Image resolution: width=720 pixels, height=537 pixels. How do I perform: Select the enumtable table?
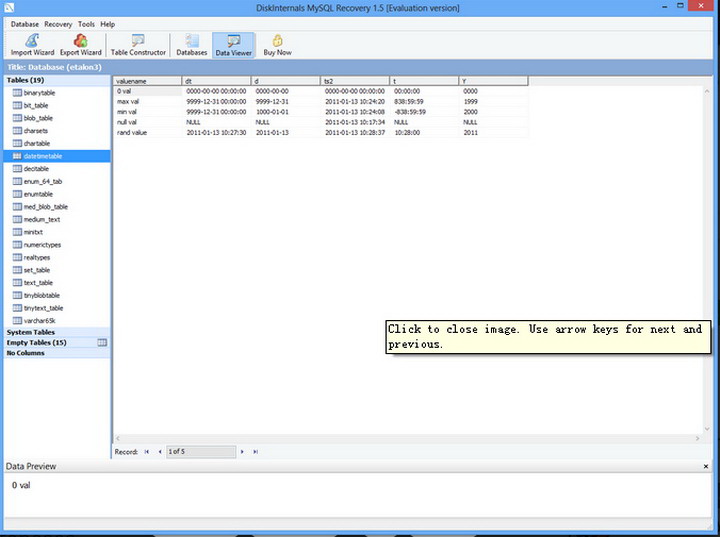click(38, 194)
